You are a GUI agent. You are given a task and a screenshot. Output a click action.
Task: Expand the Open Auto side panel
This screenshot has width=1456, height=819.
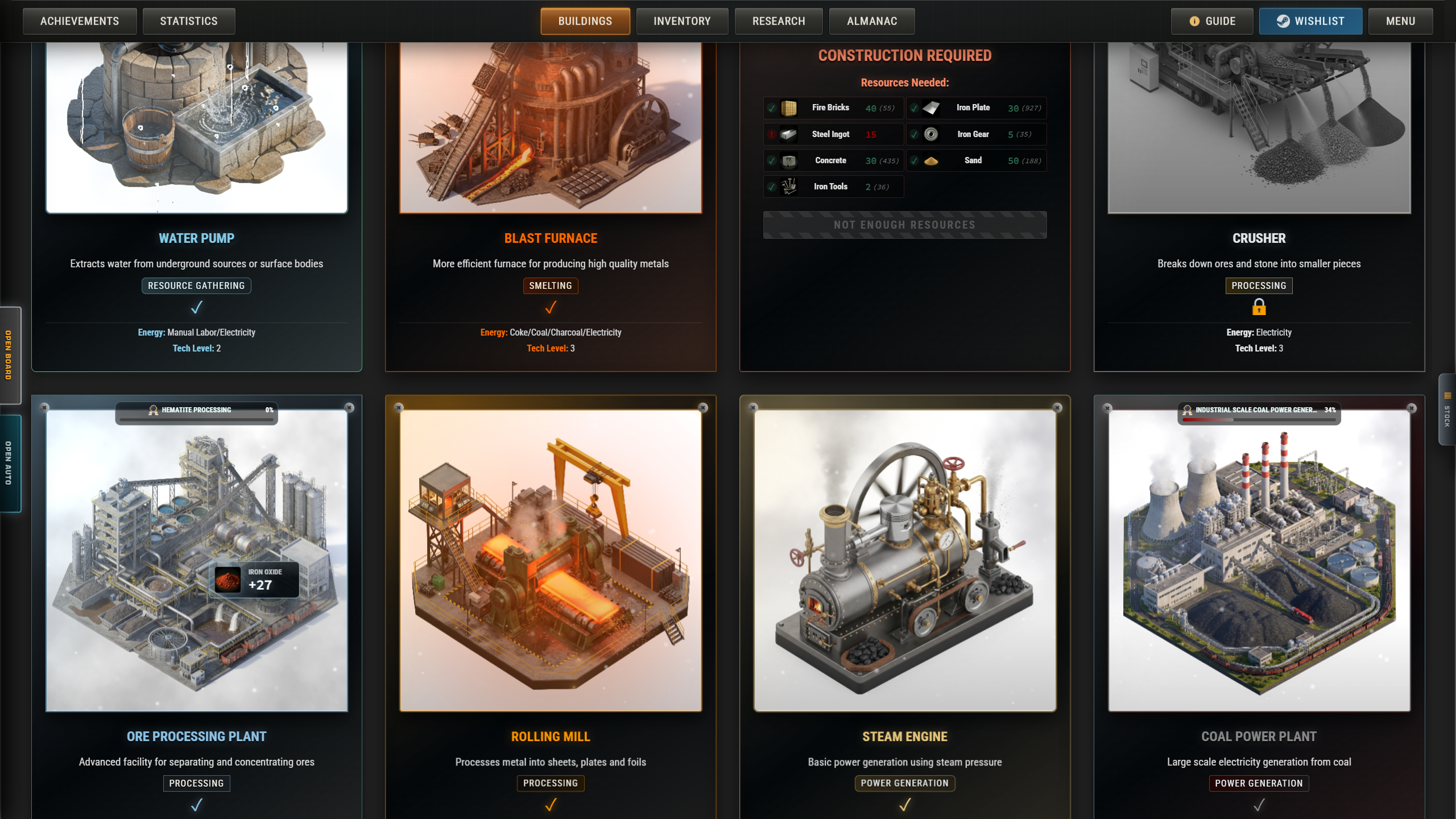10,463
